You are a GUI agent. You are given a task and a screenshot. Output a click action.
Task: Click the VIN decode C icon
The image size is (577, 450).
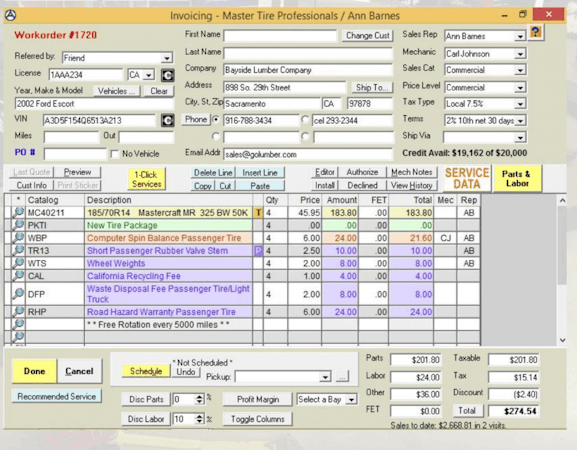tap(167, 120)
